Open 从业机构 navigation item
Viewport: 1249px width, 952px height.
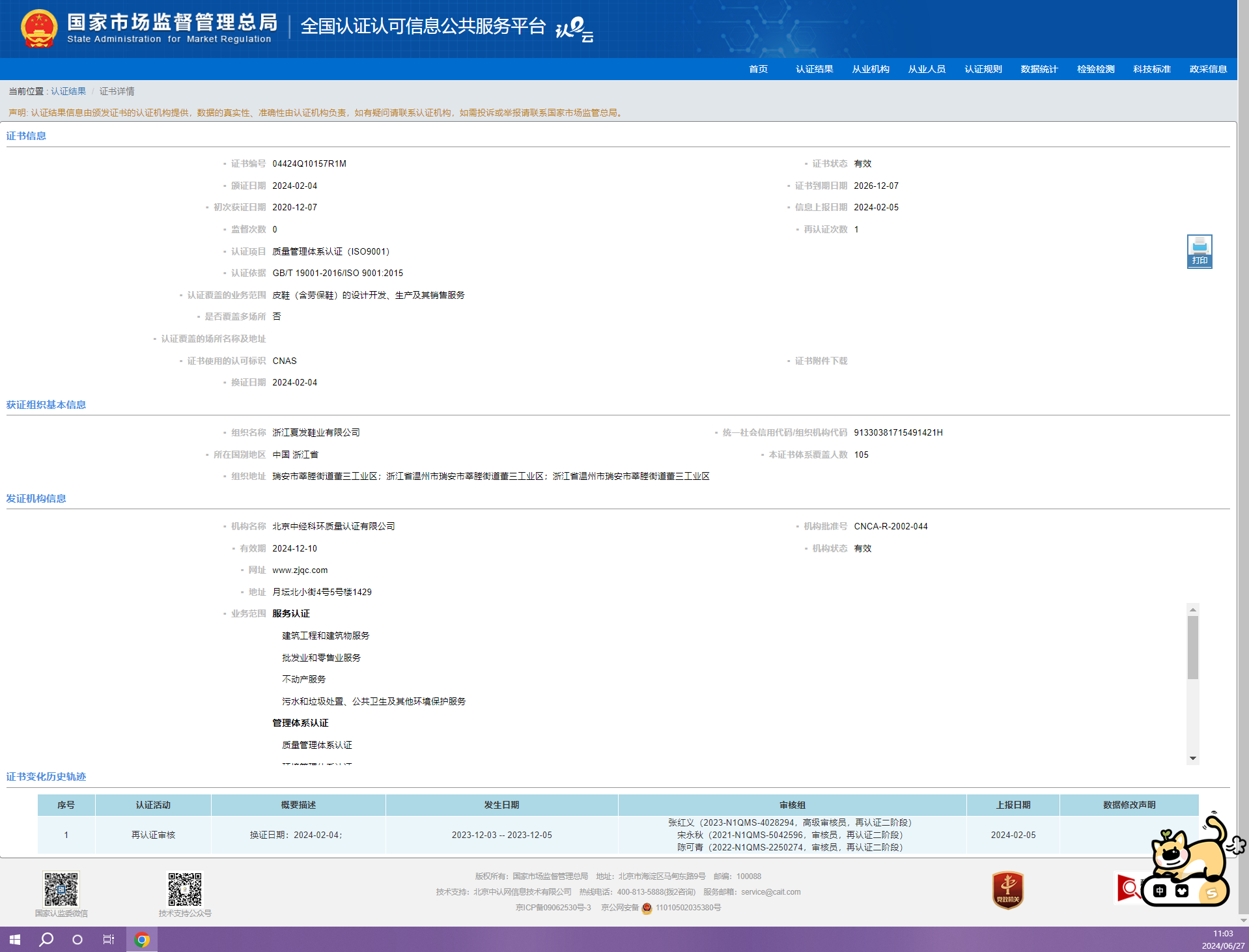pos(871,69)
